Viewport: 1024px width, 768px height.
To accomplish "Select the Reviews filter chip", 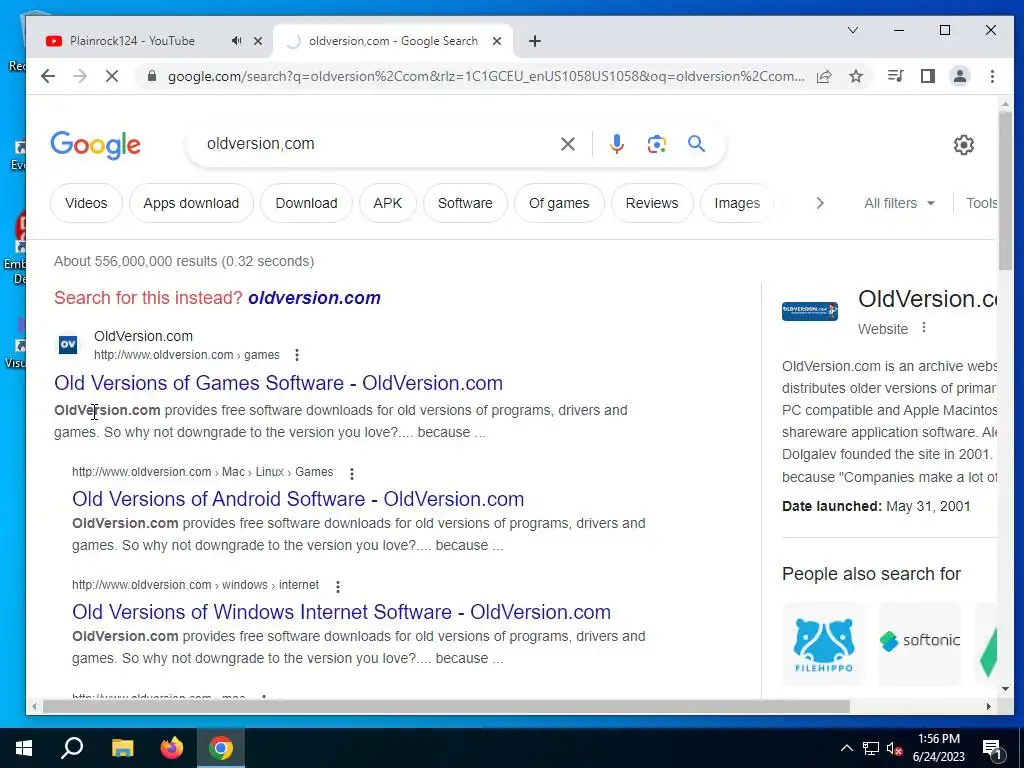I will [652, 203].
